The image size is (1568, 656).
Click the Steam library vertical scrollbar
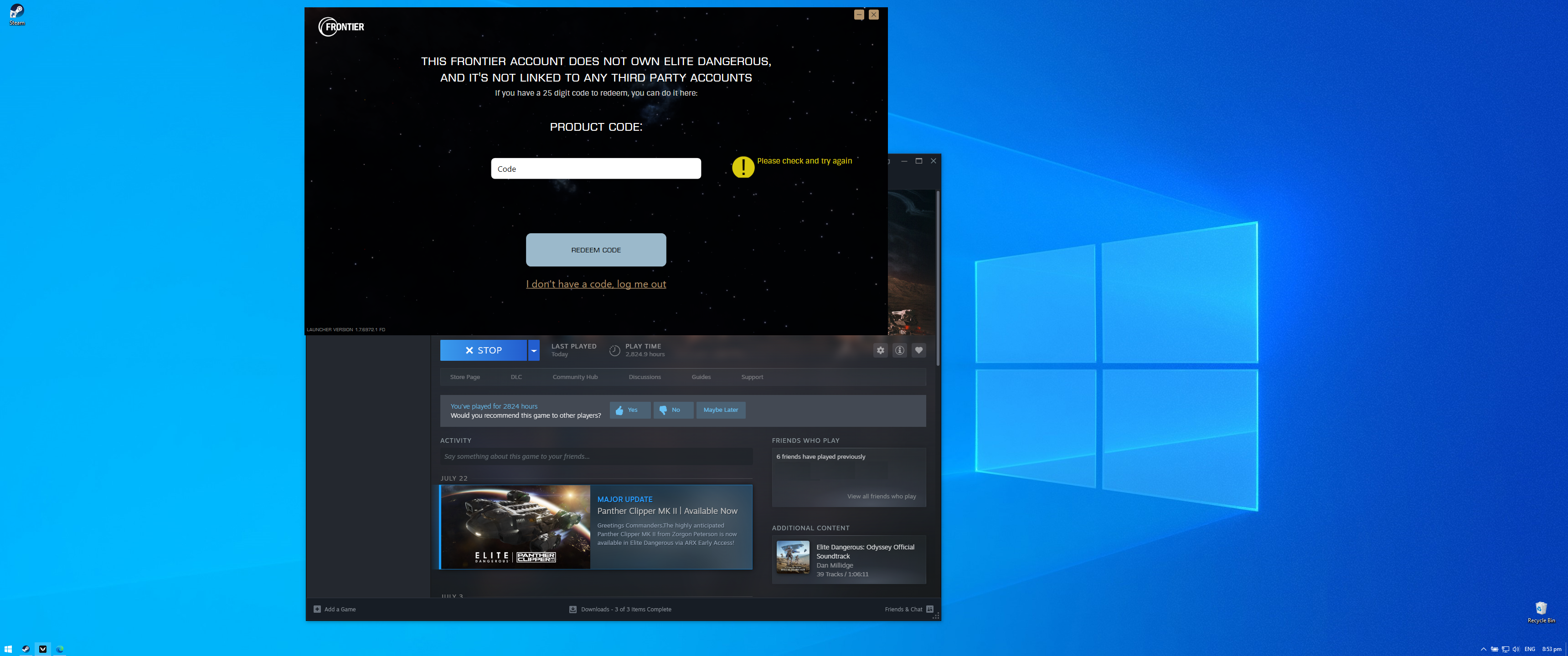tap(938, 277)
